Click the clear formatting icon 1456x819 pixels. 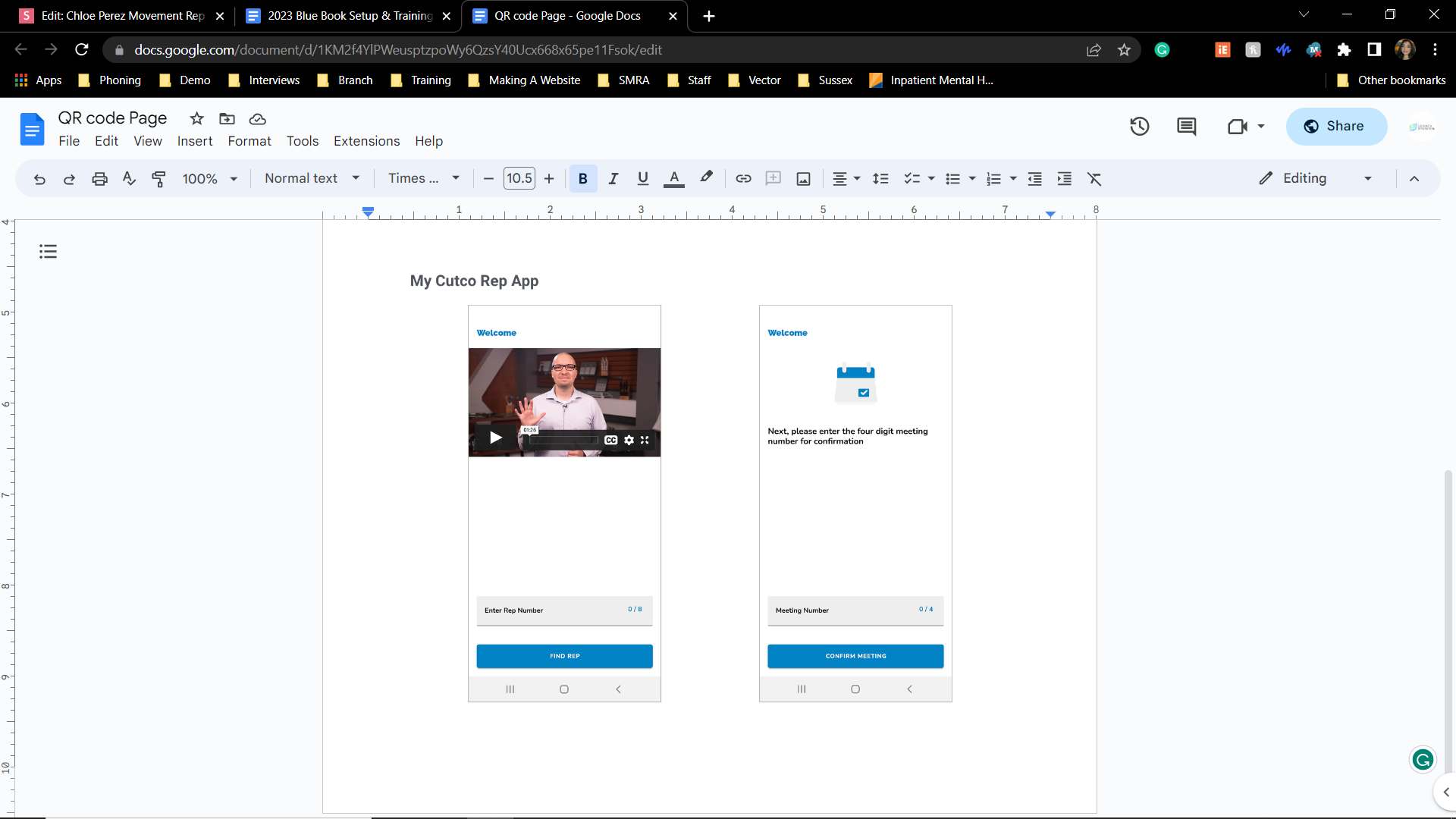pos(1094,179)
